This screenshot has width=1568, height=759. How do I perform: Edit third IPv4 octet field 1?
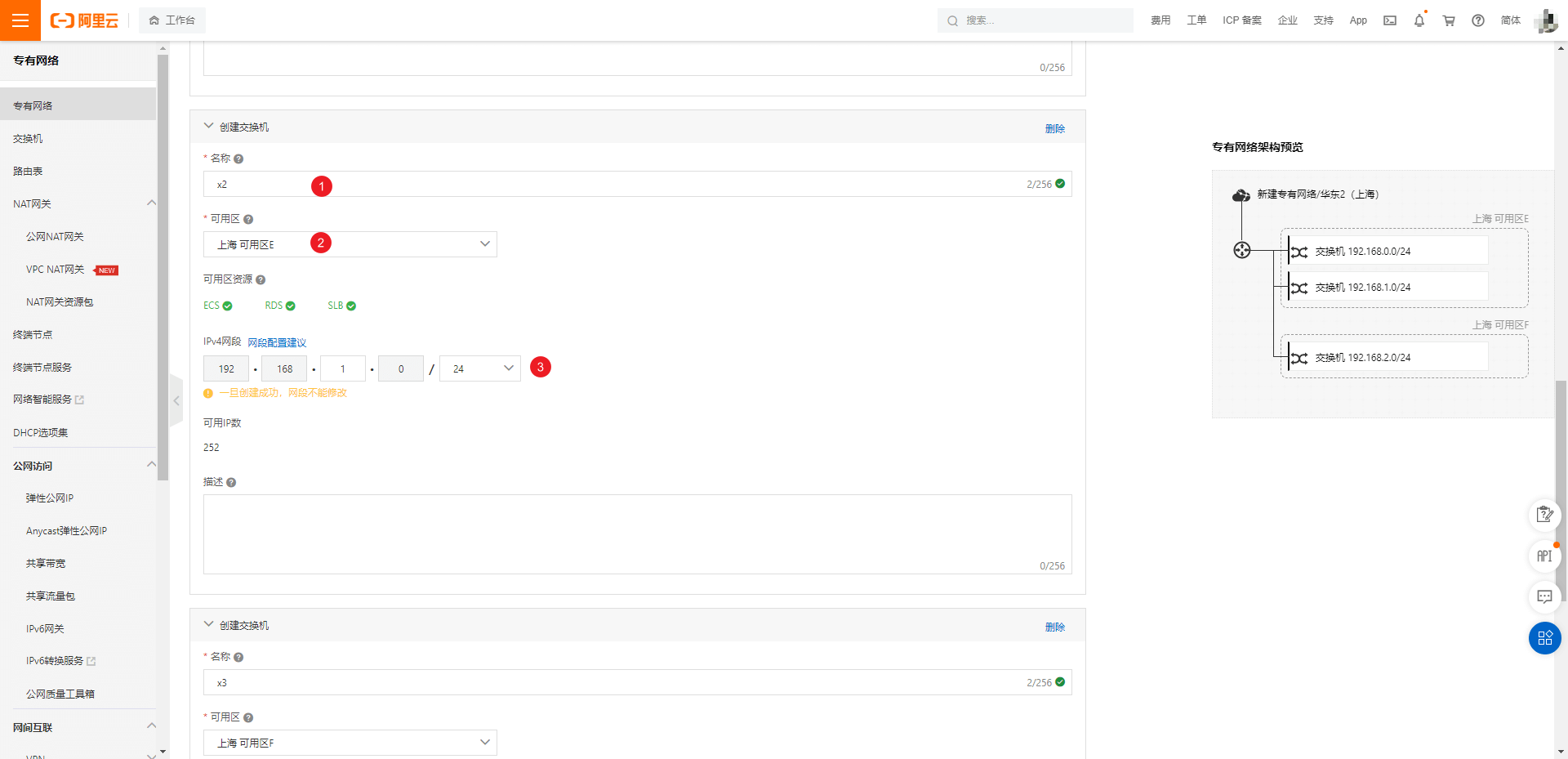tap(343, 368)
